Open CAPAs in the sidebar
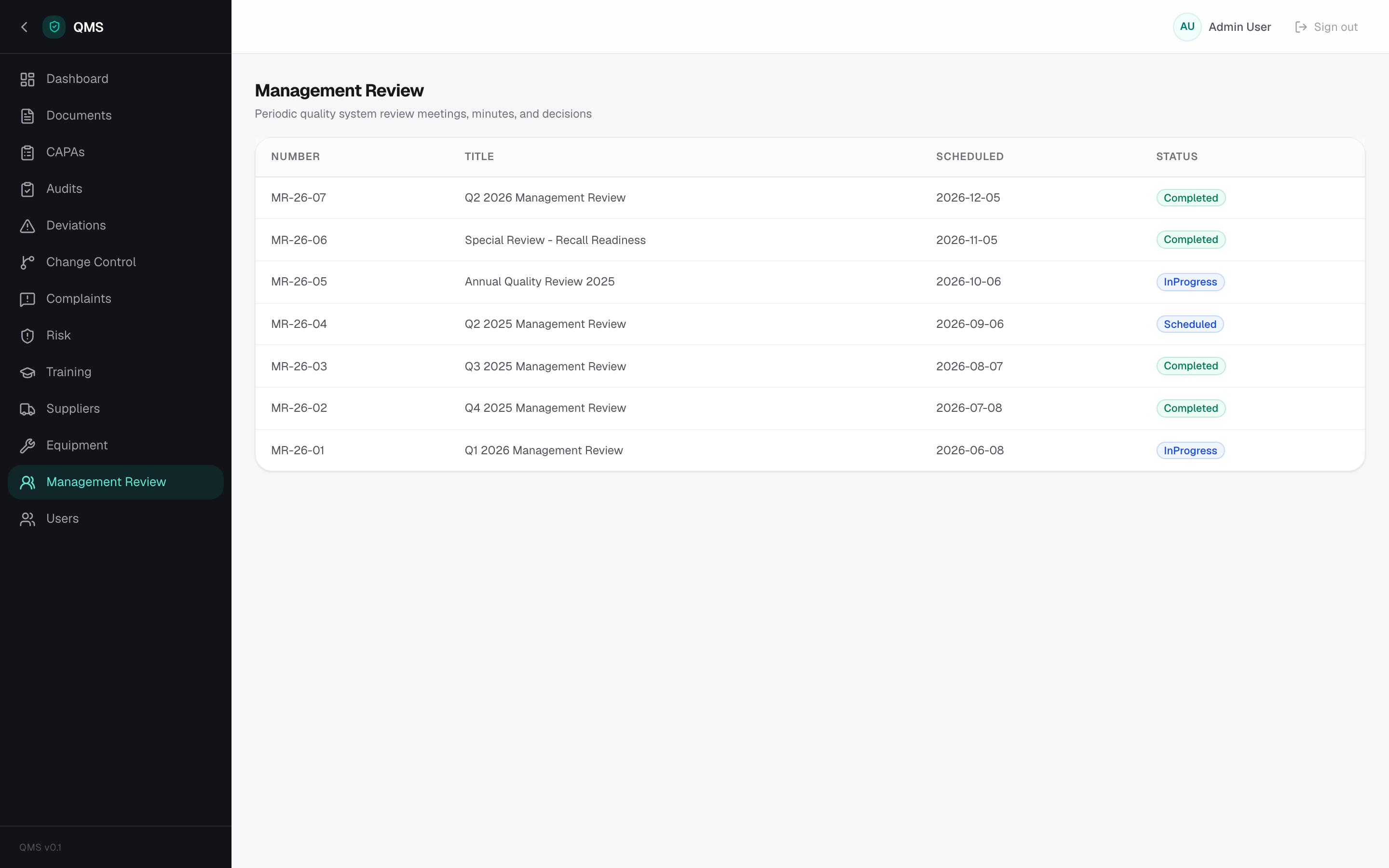This screenshot has height=868, width=1389. coord(115,153)
